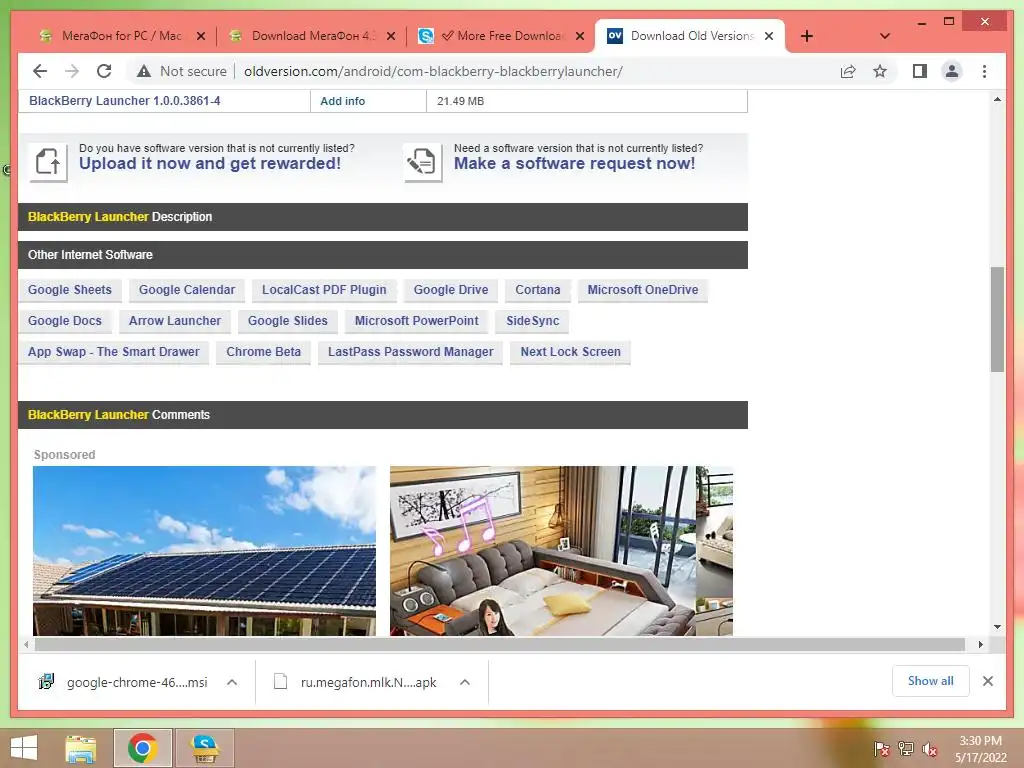Click the Add info link
This screenshot has height=768, width=1024.
(342, 101)
